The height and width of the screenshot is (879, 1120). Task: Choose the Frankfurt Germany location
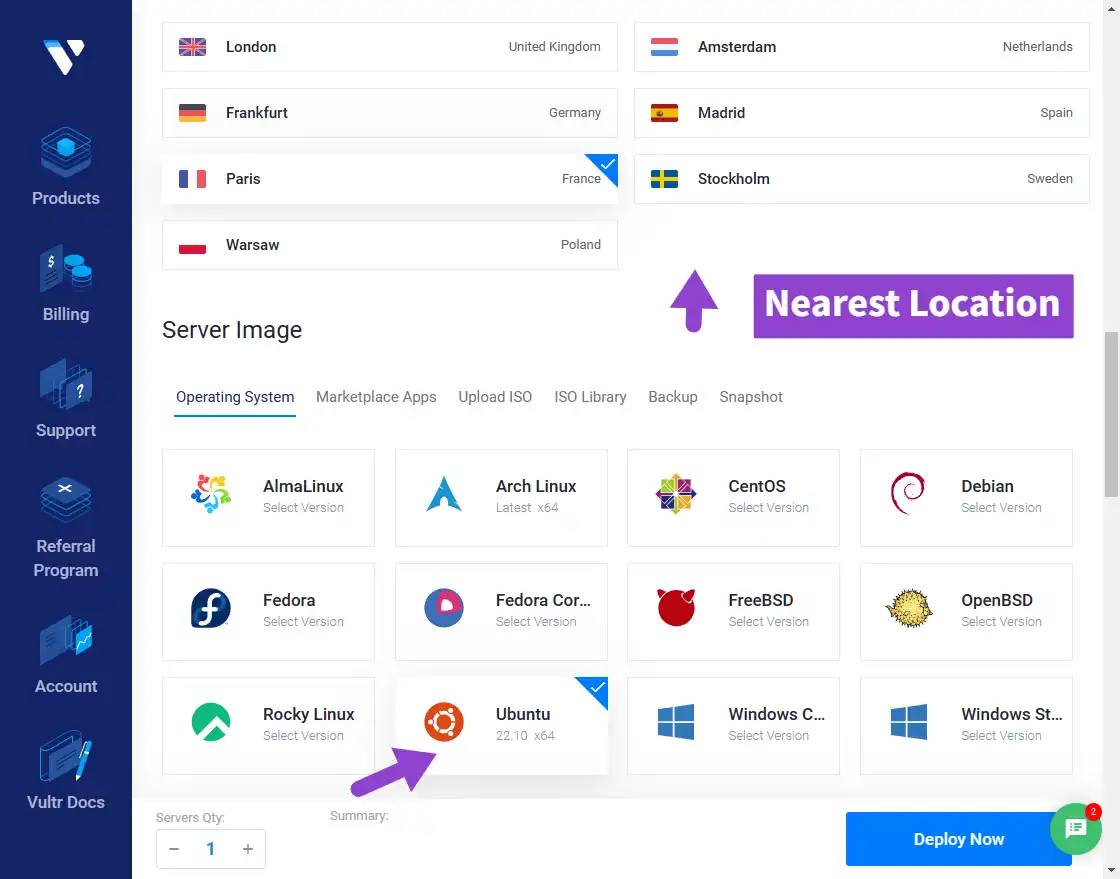click(390, 113)
